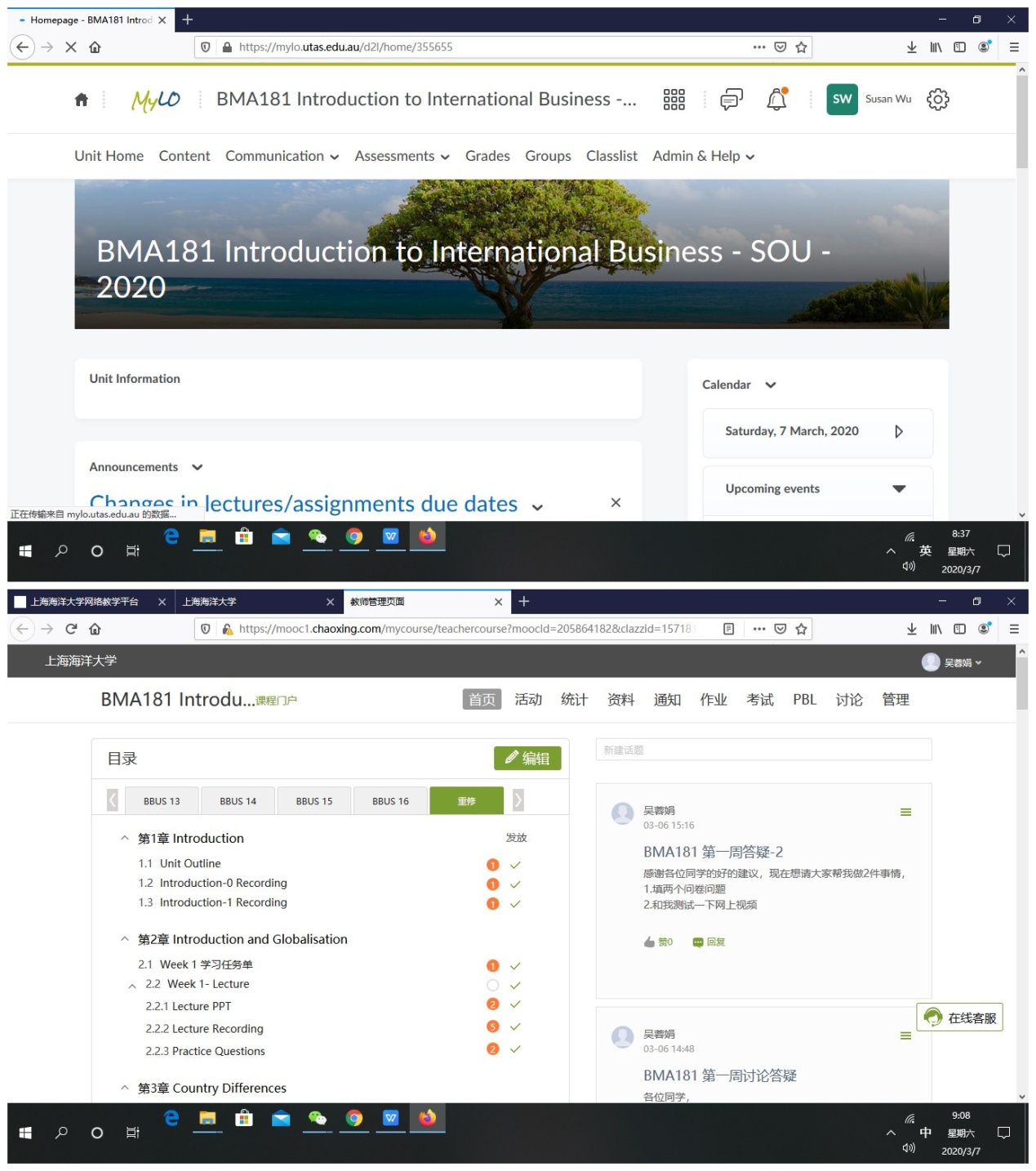Viewport: 1036px width, 1171px height.
Task: Open the MyLO message alerts chat icon
Action: (x=731, y=100)
